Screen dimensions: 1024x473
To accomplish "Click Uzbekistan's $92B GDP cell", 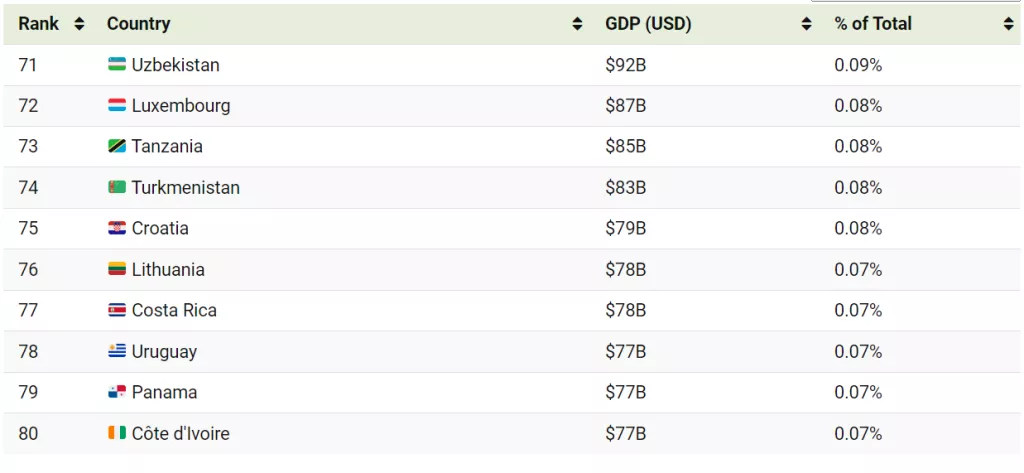I will 626,65.
